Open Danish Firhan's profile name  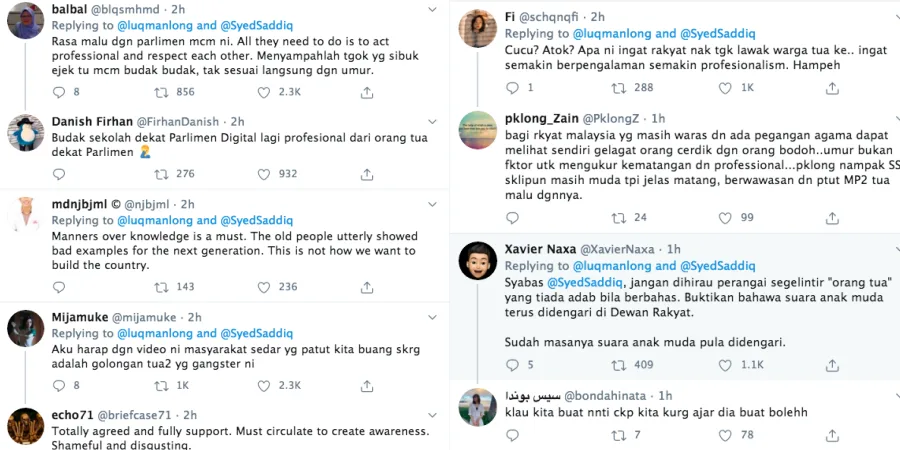tap(92, 122)
